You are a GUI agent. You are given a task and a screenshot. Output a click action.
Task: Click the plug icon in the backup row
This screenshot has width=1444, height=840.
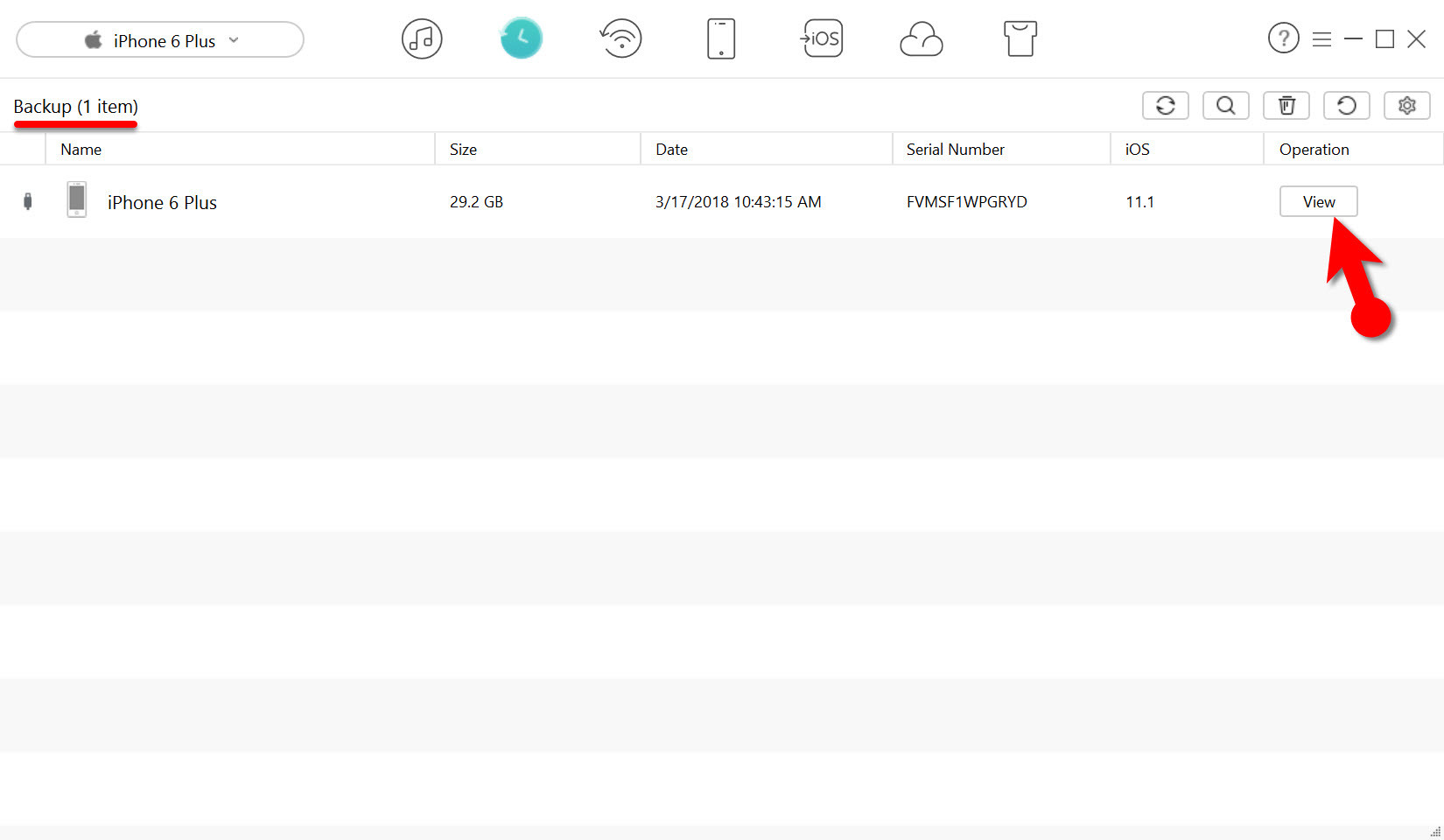tap(28, 201)
